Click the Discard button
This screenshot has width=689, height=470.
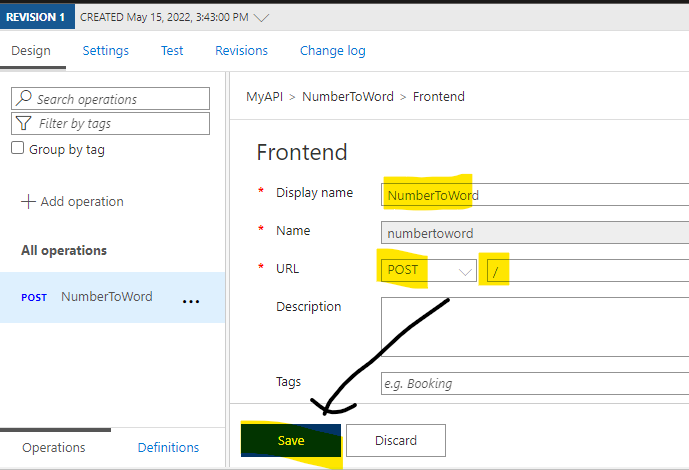(x=396, y=440)
